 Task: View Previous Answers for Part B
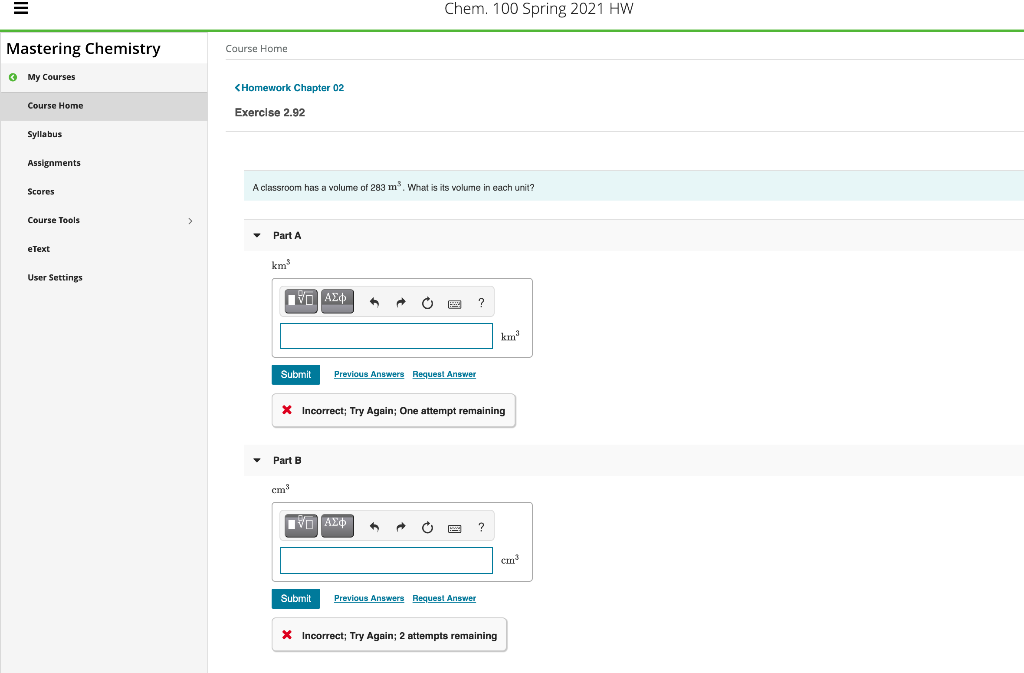point(369,598)
